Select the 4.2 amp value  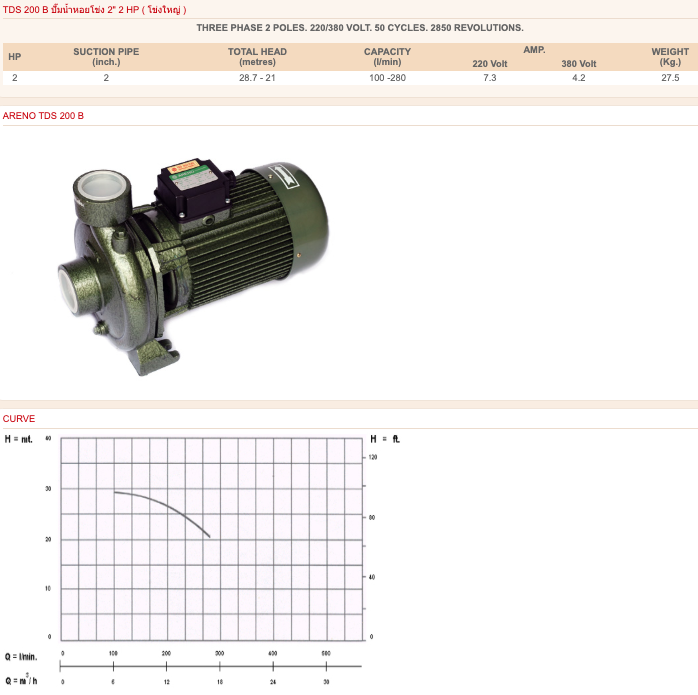579,77
